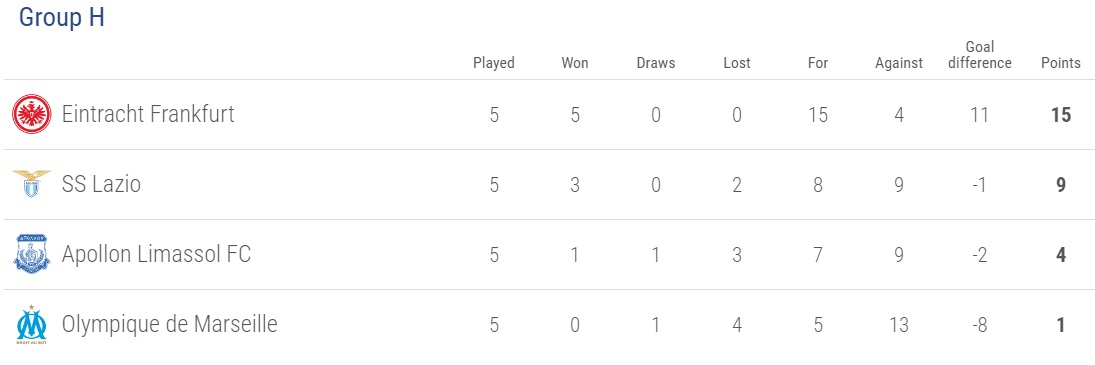The width and height of the screenshot is (1095, 365).
Task: Click the Draws column header
Action: (x=656, y=63)
